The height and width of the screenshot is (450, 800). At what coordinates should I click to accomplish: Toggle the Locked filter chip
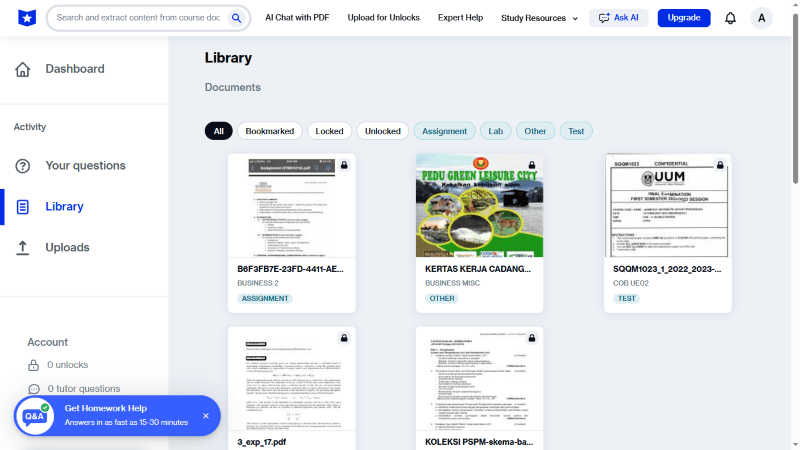point(329,131)
